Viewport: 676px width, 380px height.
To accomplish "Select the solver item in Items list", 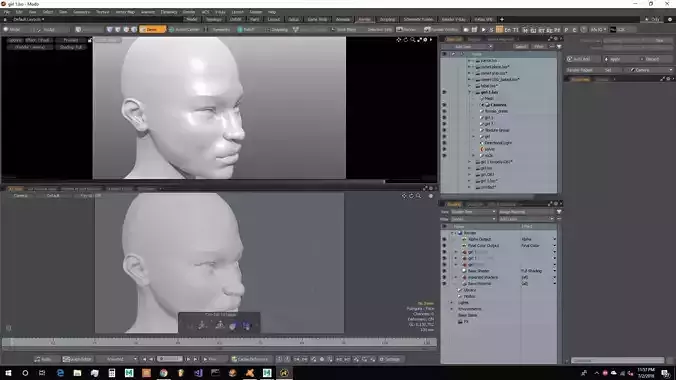I will 490,149.
